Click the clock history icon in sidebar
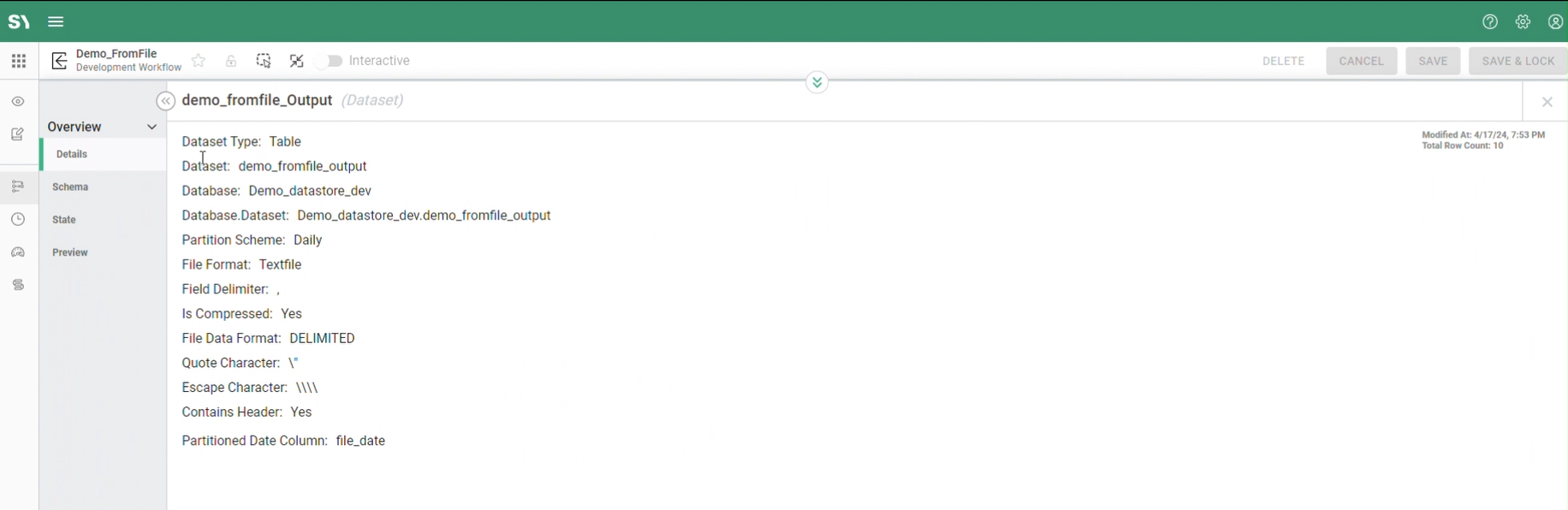The width and height of the screenshot is (1568, 510). click(18, 220)
